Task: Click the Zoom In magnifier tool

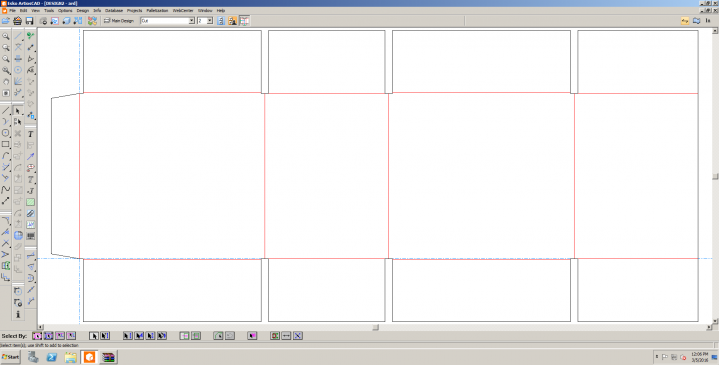Action: coord(6,36)
